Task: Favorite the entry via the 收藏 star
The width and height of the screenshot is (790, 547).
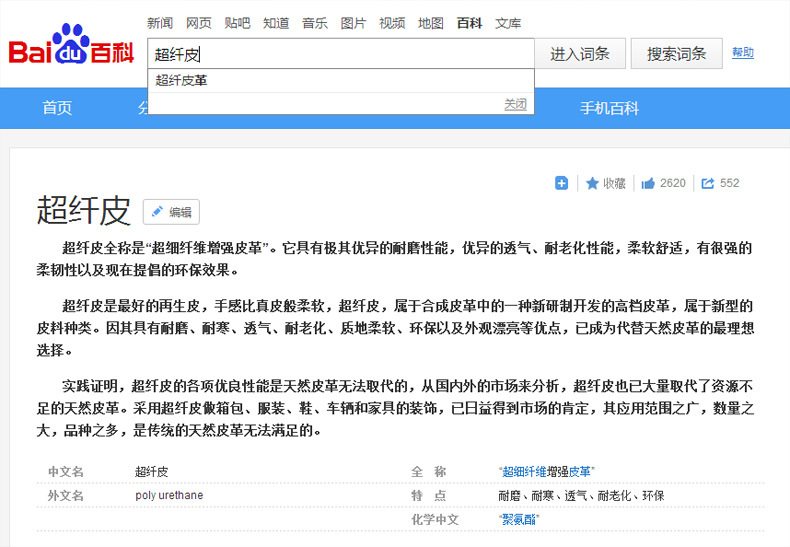Action: (606, 183)
